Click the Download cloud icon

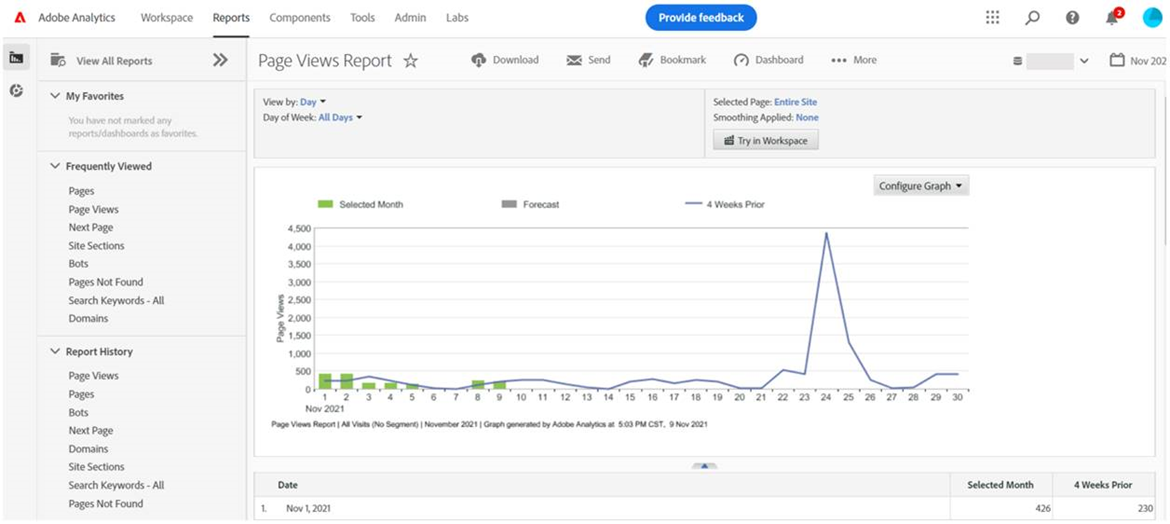coord(479,60)
